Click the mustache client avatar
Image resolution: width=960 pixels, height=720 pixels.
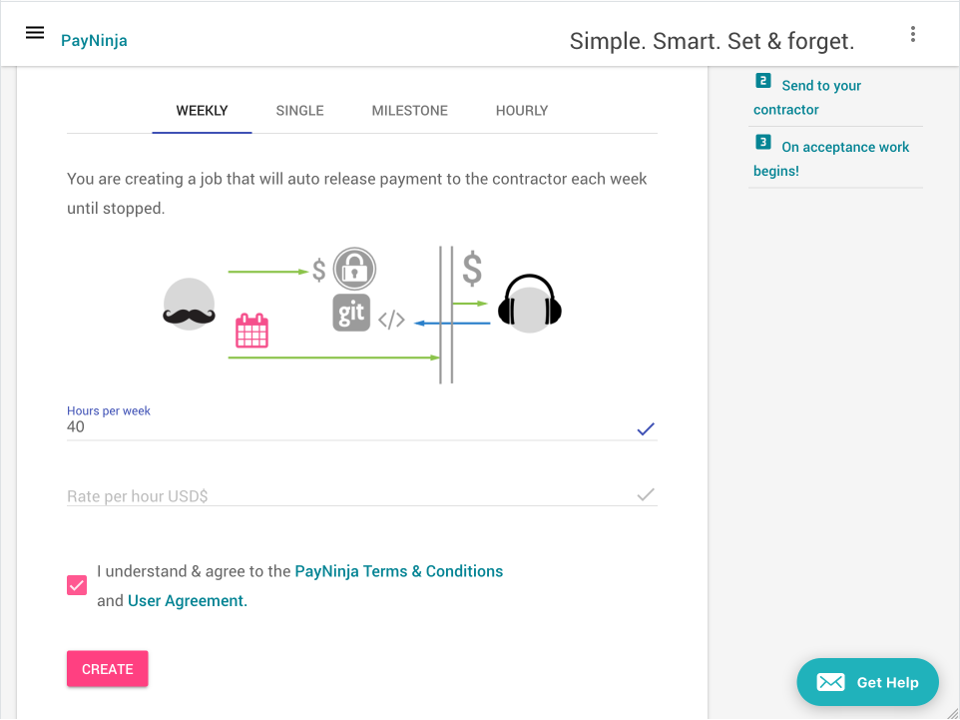coord(189,304)
